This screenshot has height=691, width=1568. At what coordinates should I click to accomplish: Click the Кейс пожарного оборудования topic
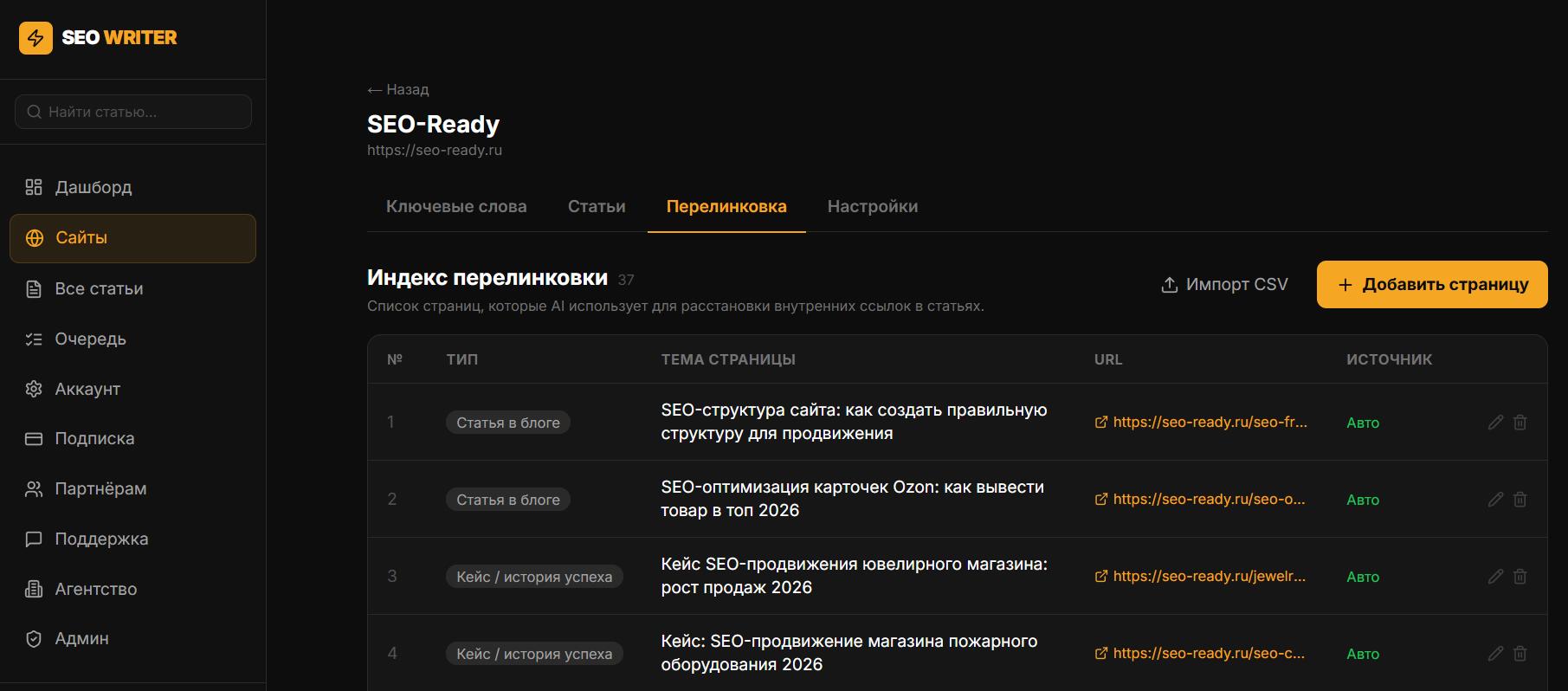tap(849, 653)
